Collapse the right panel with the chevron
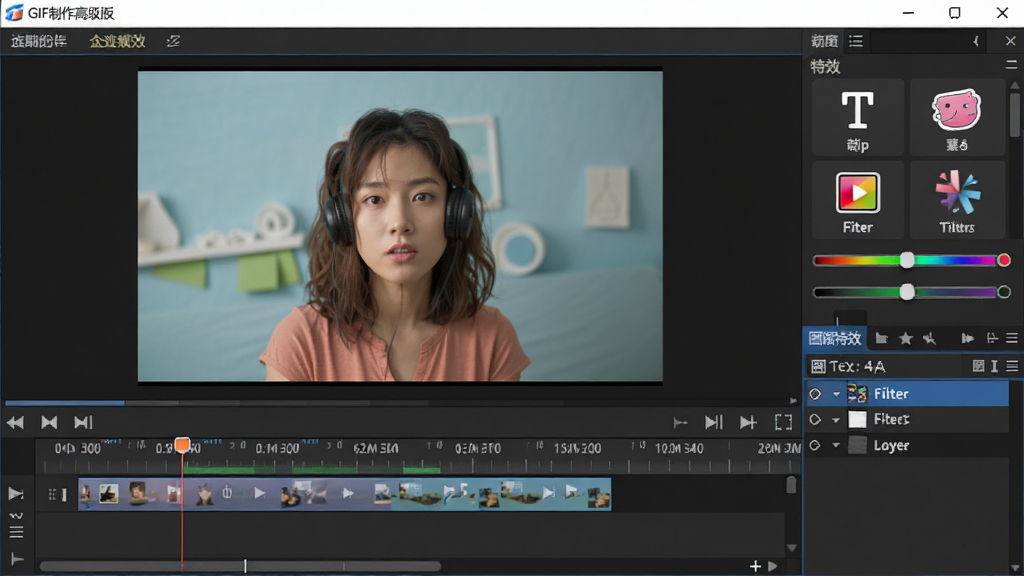The image size is (1024, 576). tap(976, 41)
